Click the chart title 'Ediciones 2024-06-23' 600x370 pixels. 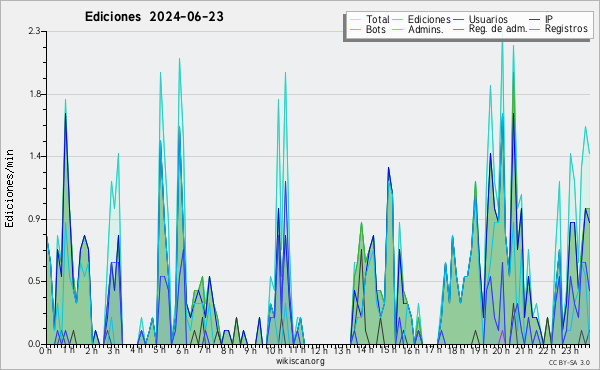coord(154,17)
